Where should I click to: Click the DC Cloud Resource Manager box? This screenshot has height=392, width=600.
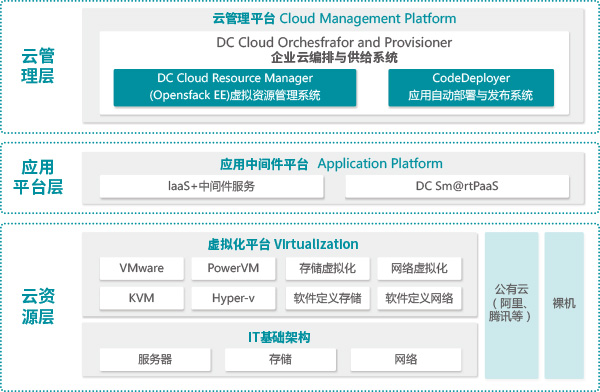(x=235, y=87)
